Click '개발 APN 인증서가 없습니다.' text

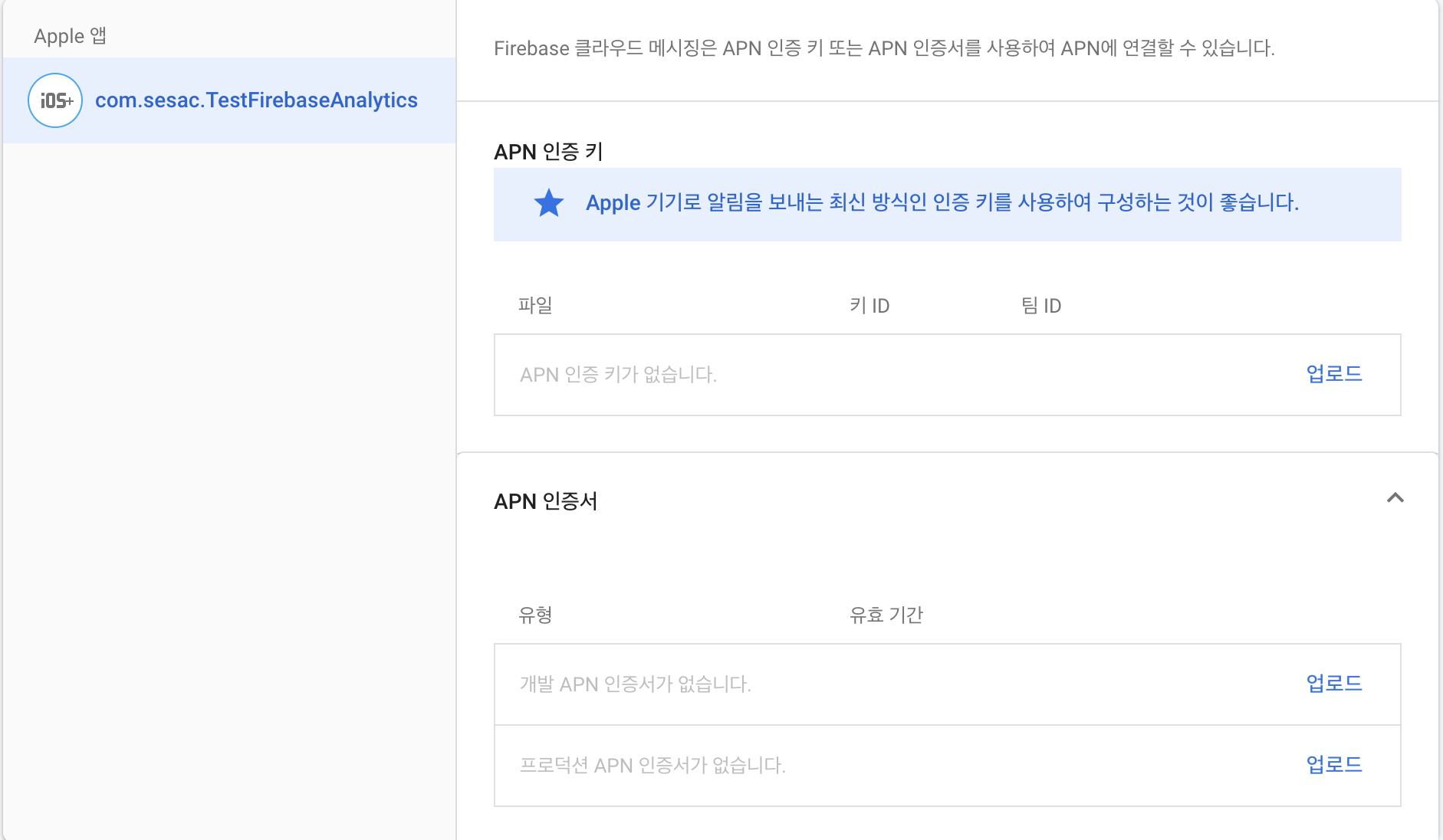click(635, 684)
